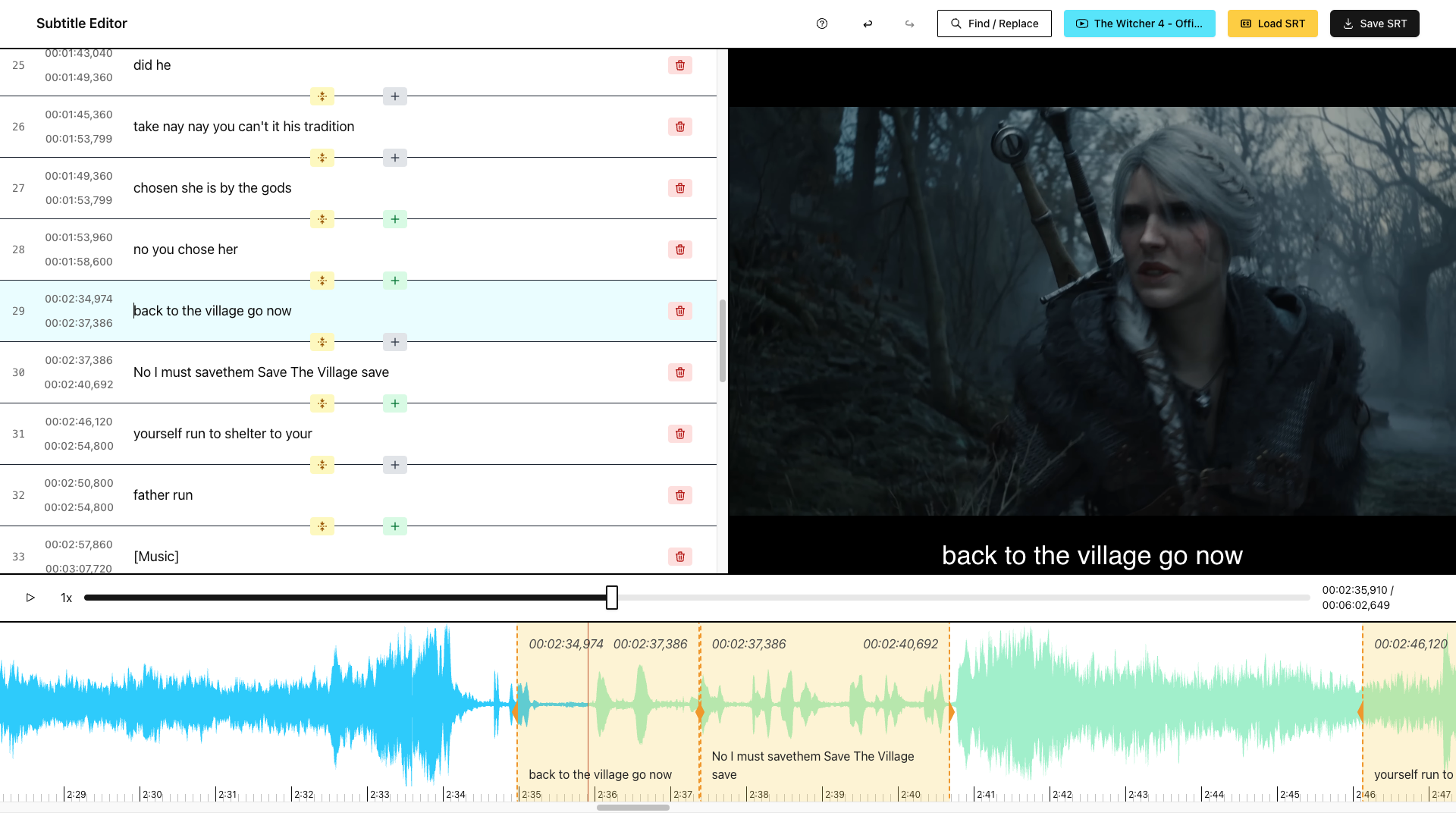Delete subtitle 31 'yourself run to shelter'

[x=680, y=434]
